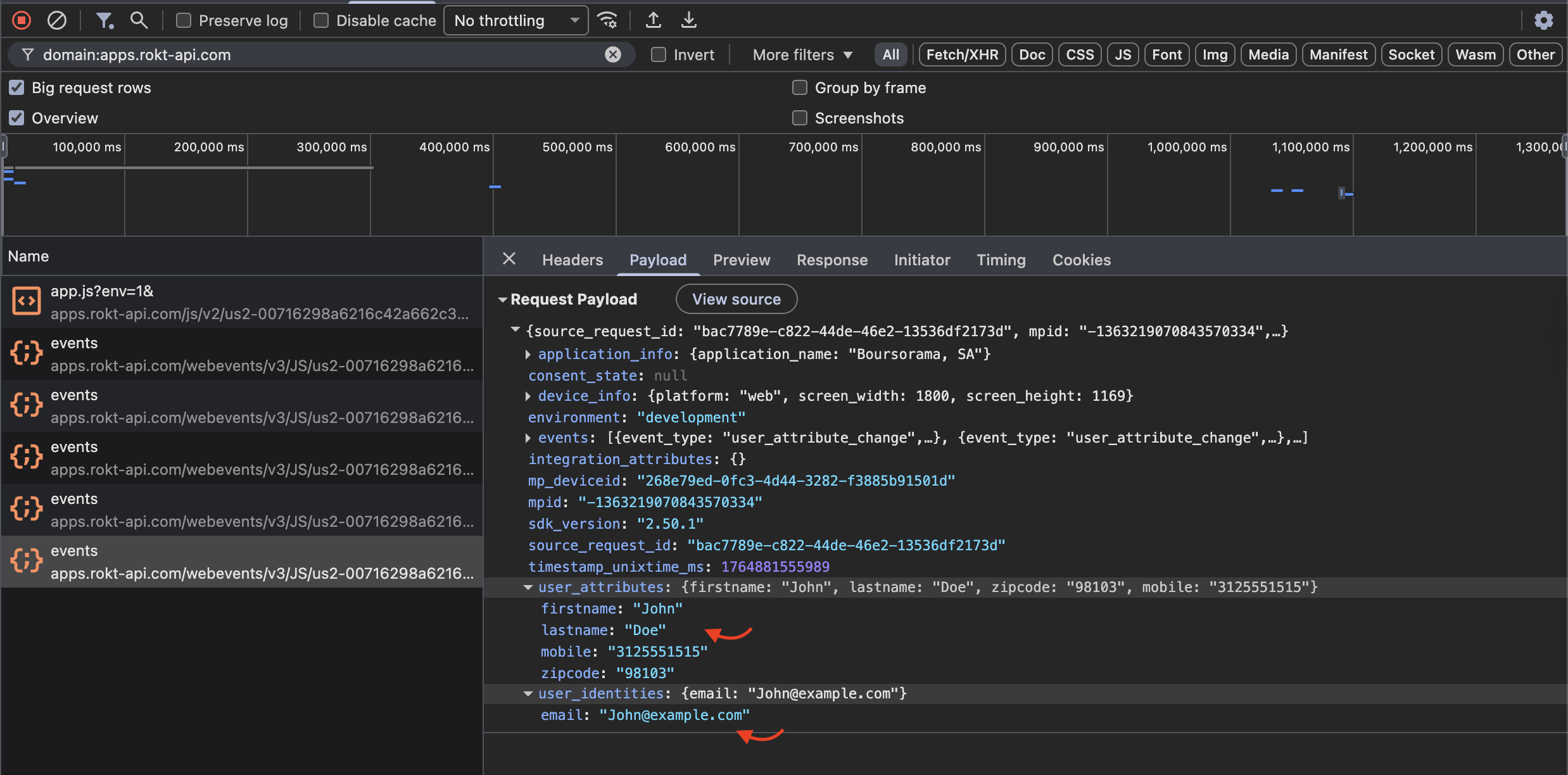Screen dimensions: 1568x775
Task: Open network conditions settings
Action: tap(607, 20)
